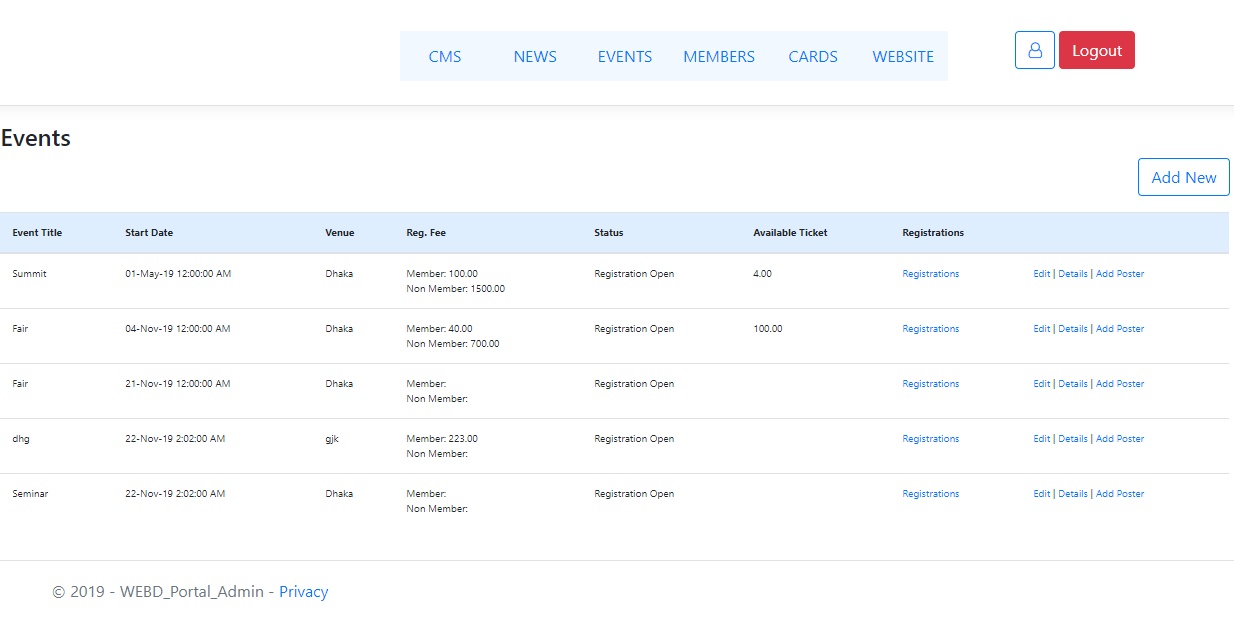Image resolution: width=1234 pixels, height=620 pixels.
Task: View Registrations for the 21-Nov-19 Fair
Action: [930, 384]
